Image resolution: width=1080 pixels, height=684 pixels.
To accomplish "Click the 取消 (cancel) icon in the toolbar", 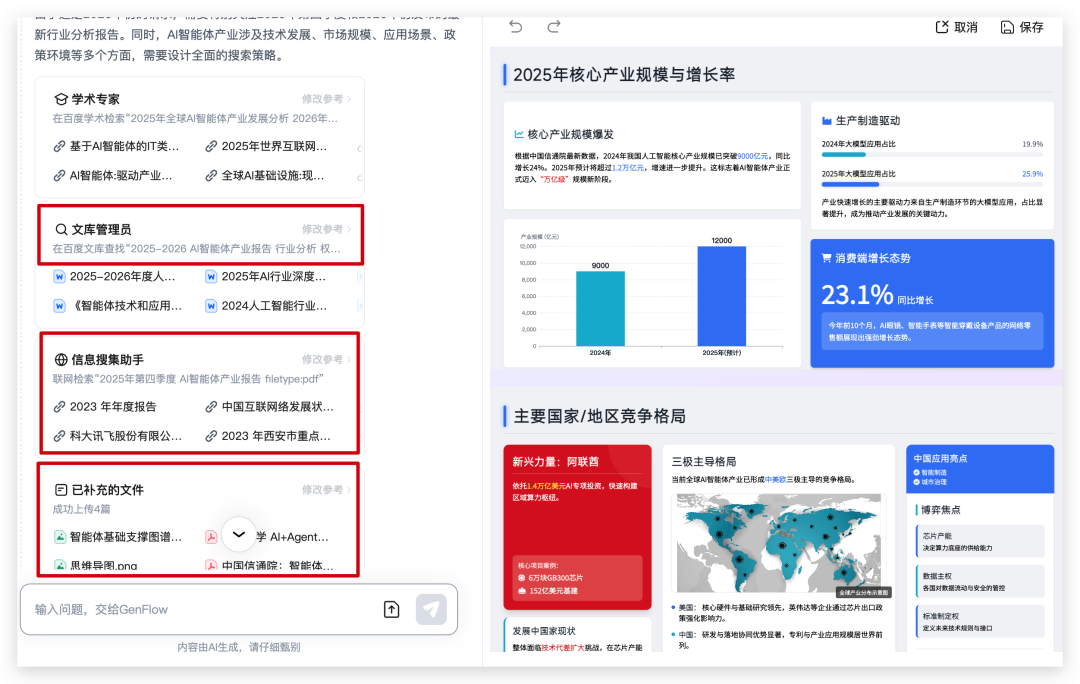I will pyautogui.click(x=943, y=27).
